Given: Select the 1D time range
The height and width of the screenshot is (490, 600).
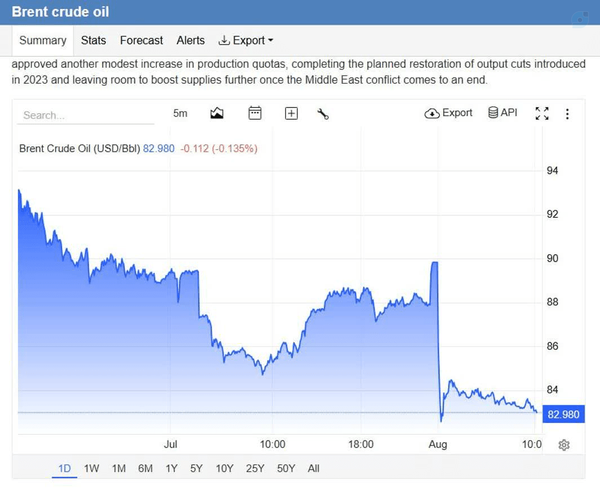Looking at the screenshot, I should (64, 468).
